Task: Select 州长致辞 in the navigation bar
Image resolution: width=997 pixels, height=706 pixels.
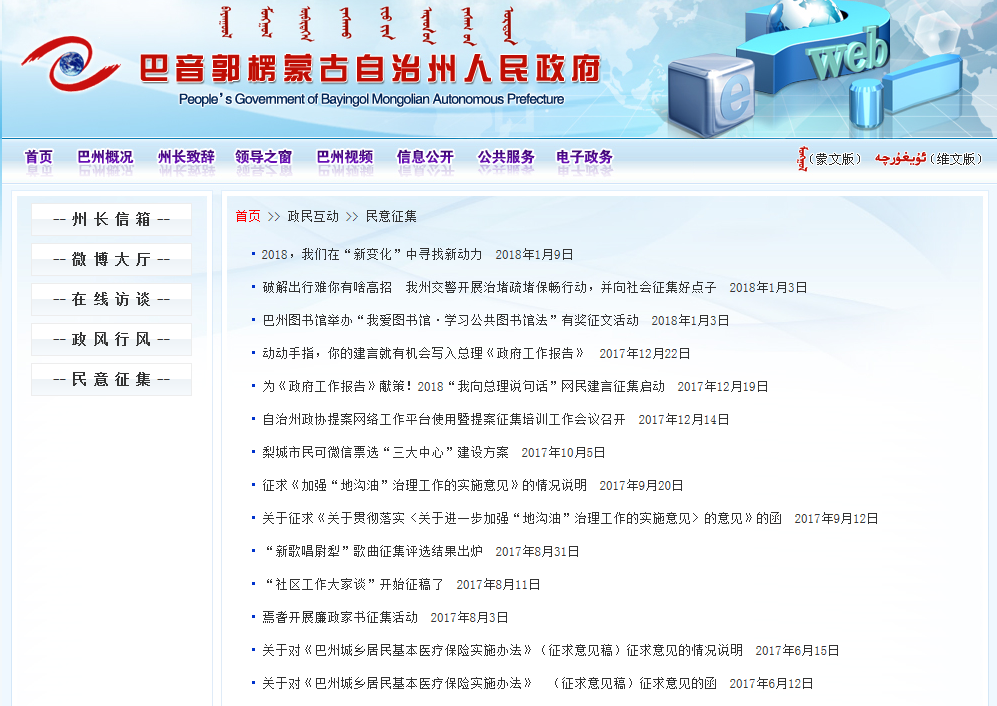Action: [x=186, y=157]
